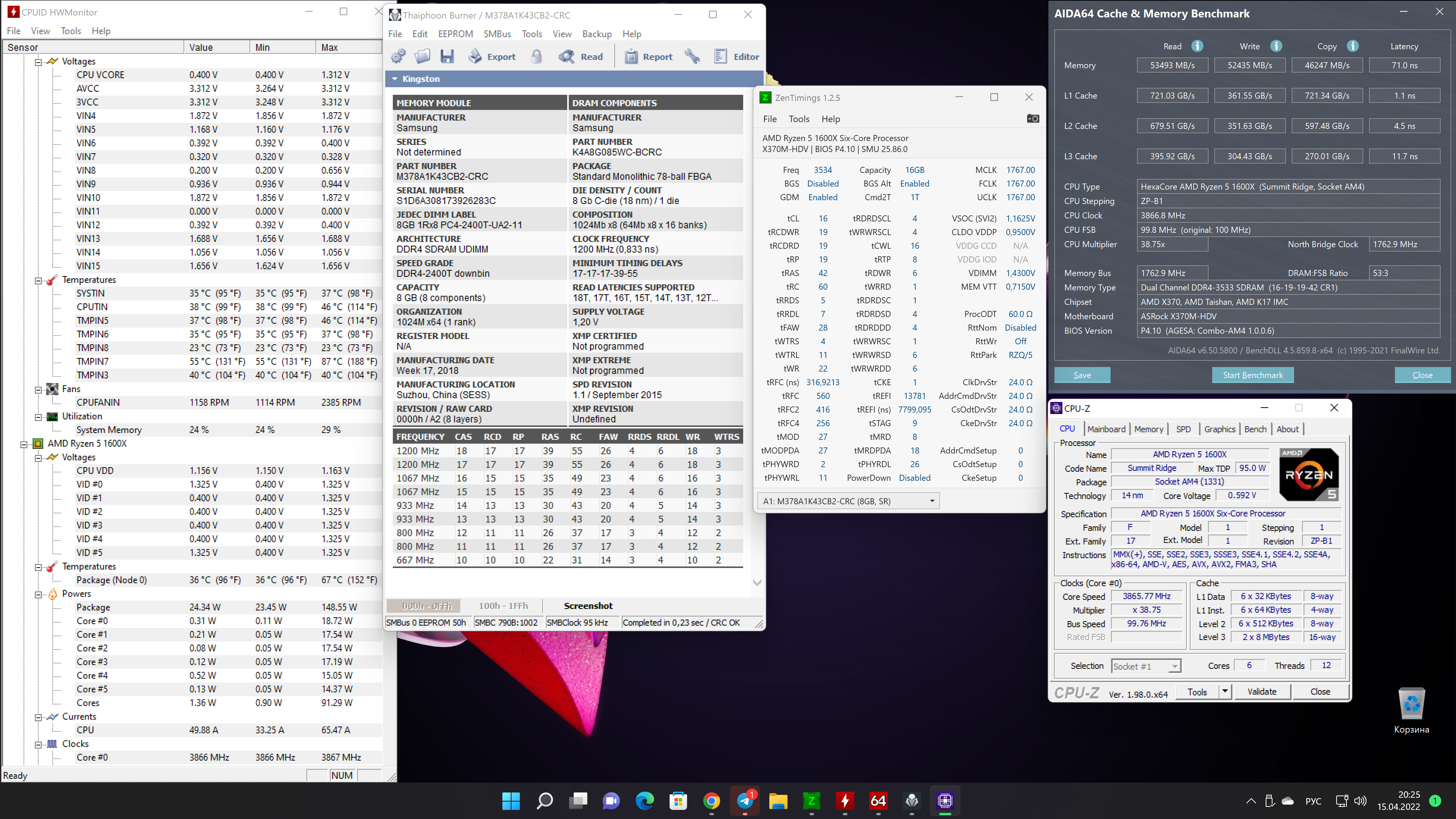Open Telegram from the taskbar

745,800
